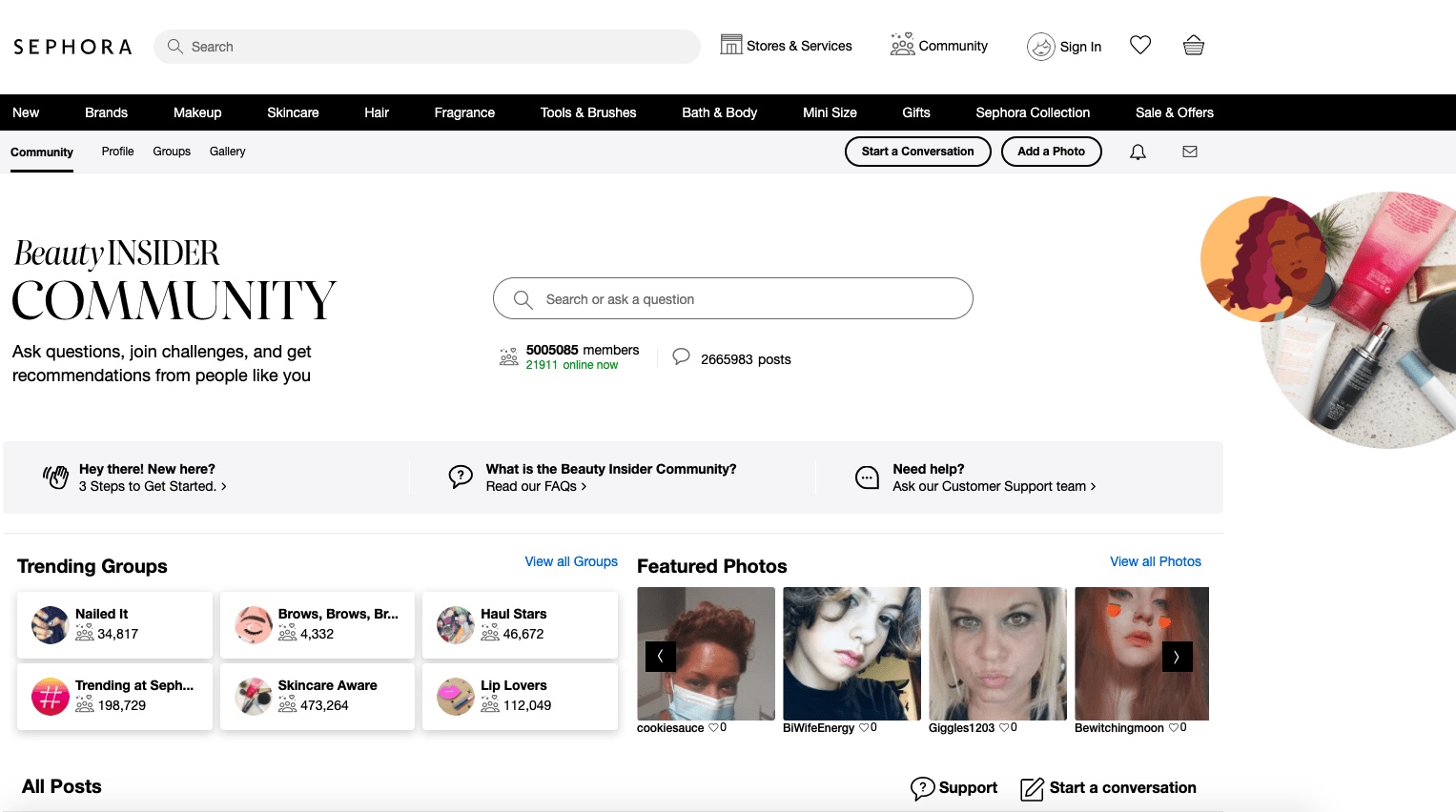Click the Skincare Aware group avatar
Screen dimensions: 1456x812
tap(254, 697)
